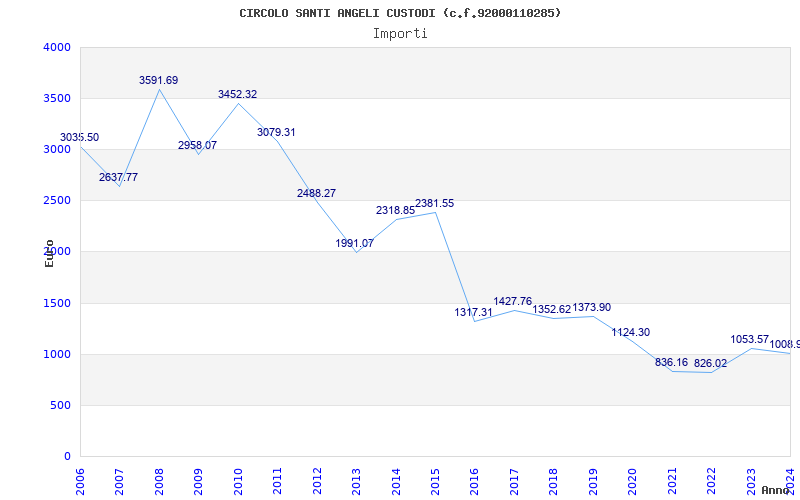The width and height of the screenshot is (800, 500).
Task: Click the 2016 x-axis year label
Action: 474,481
